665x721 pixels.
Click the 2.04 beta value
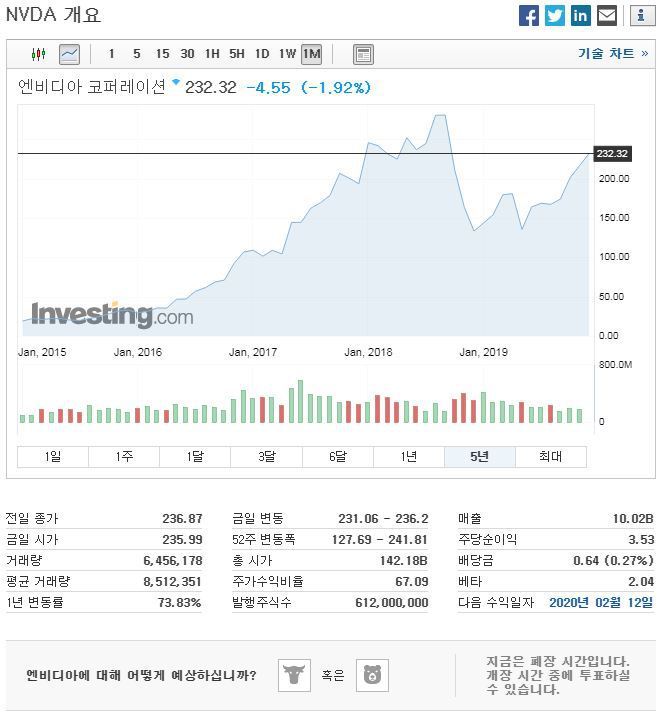[x=641, y=582]
